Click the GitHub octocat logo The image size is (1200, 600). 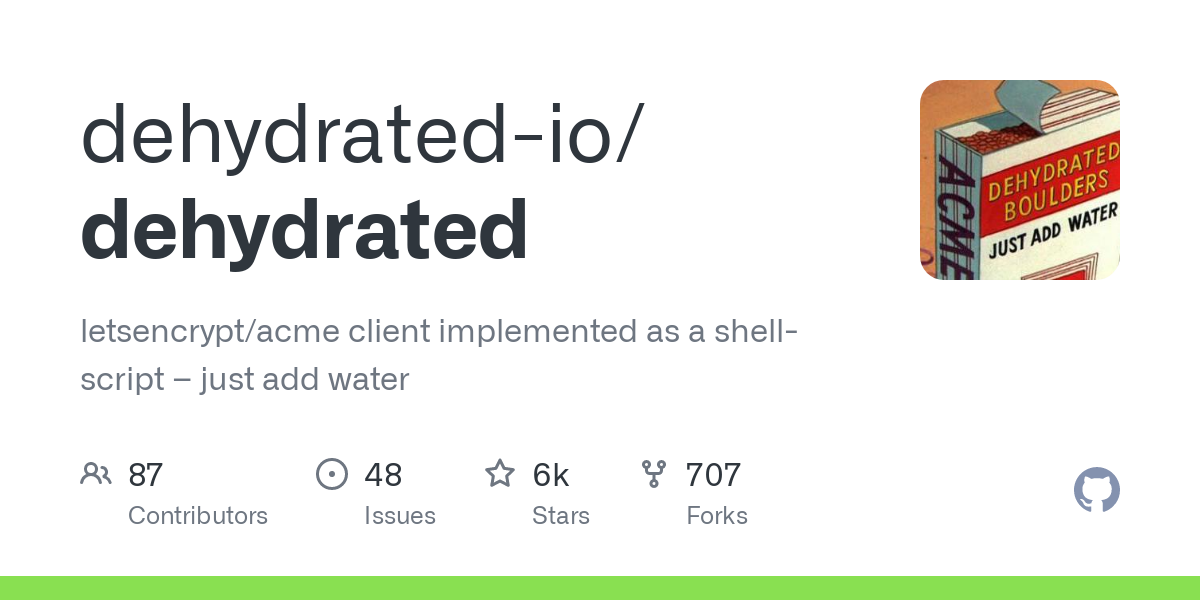pyautogui.click(x=1097, y=491)
